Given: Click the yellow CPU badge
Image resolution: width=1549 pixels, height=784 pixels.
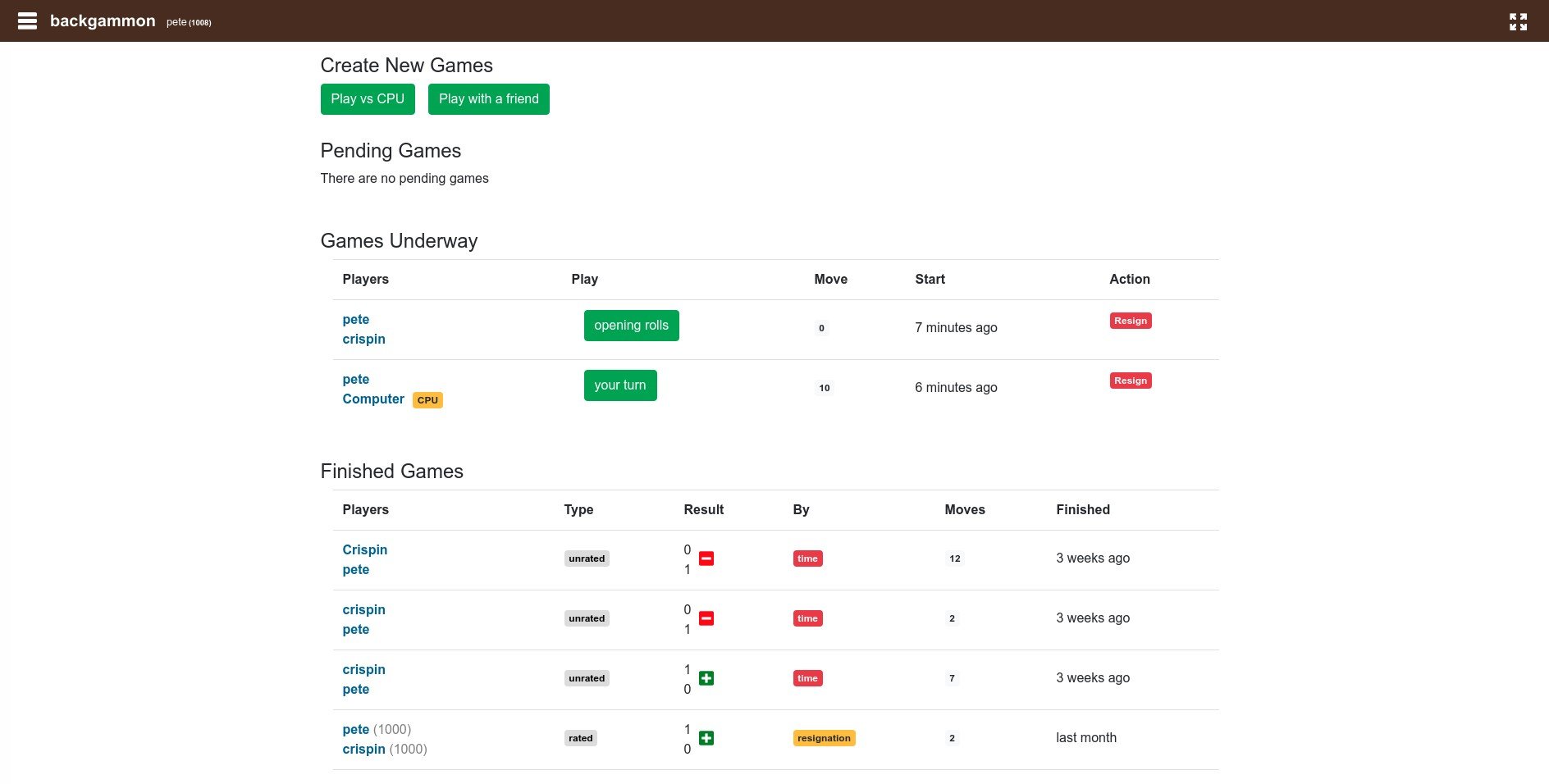Looking at the screenshot, I should point(427,400).
